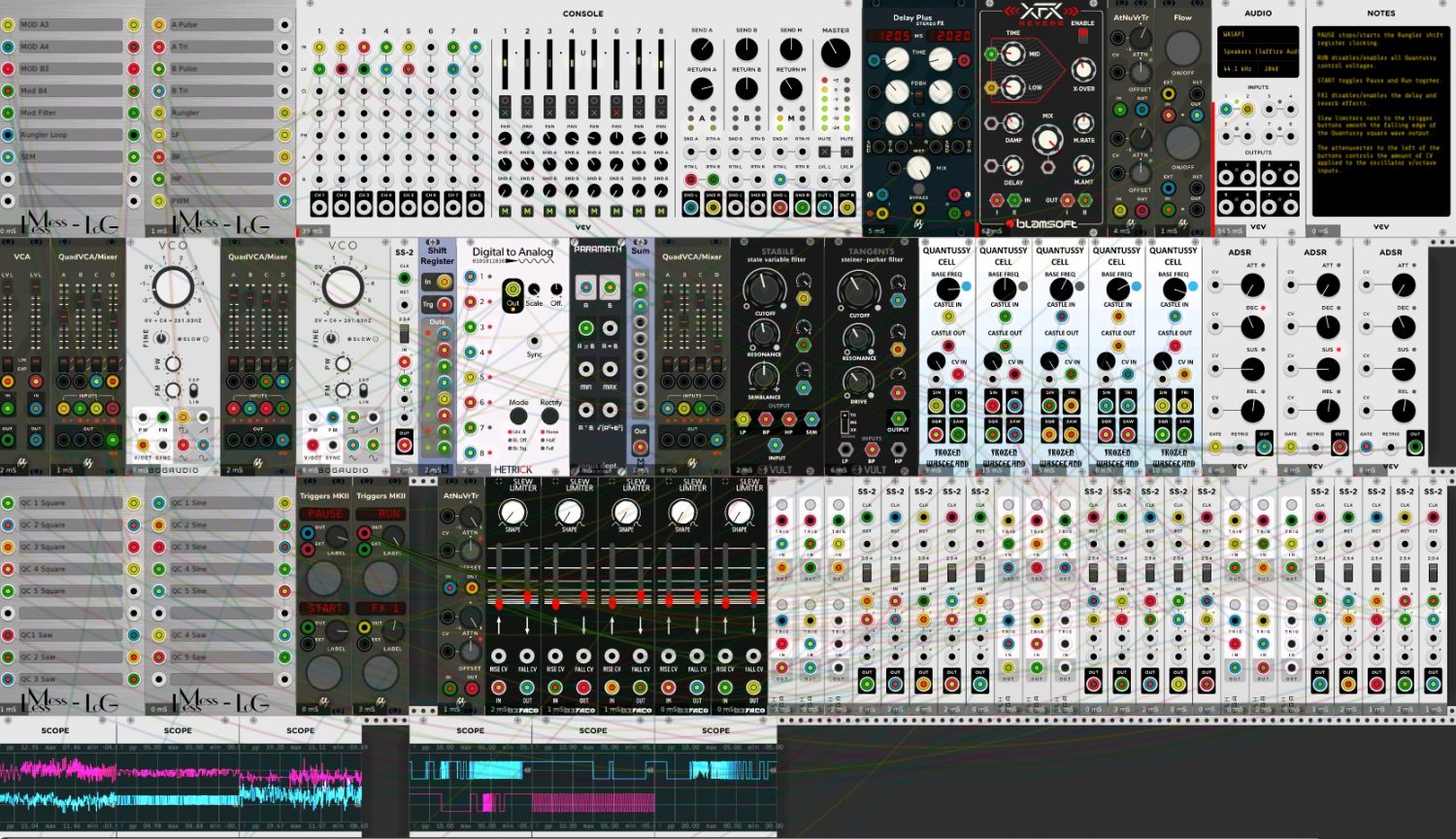The height and width of the screenshot is (839, 1456).
Task: Click the Digital to Analog Out jack
Action: (512, 288)
